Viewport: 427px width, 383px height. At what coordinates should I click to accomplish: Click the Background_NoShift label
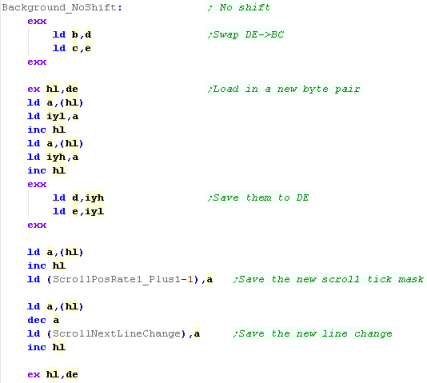click(x=62, y=7)
